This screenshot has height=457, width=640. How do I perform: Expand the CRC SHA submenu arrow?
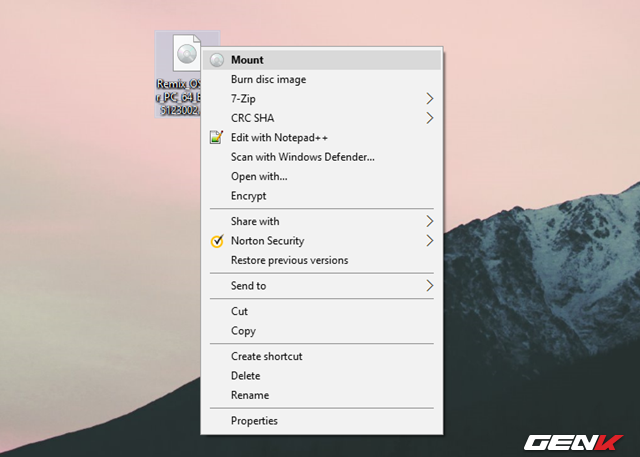coord(429,118)
